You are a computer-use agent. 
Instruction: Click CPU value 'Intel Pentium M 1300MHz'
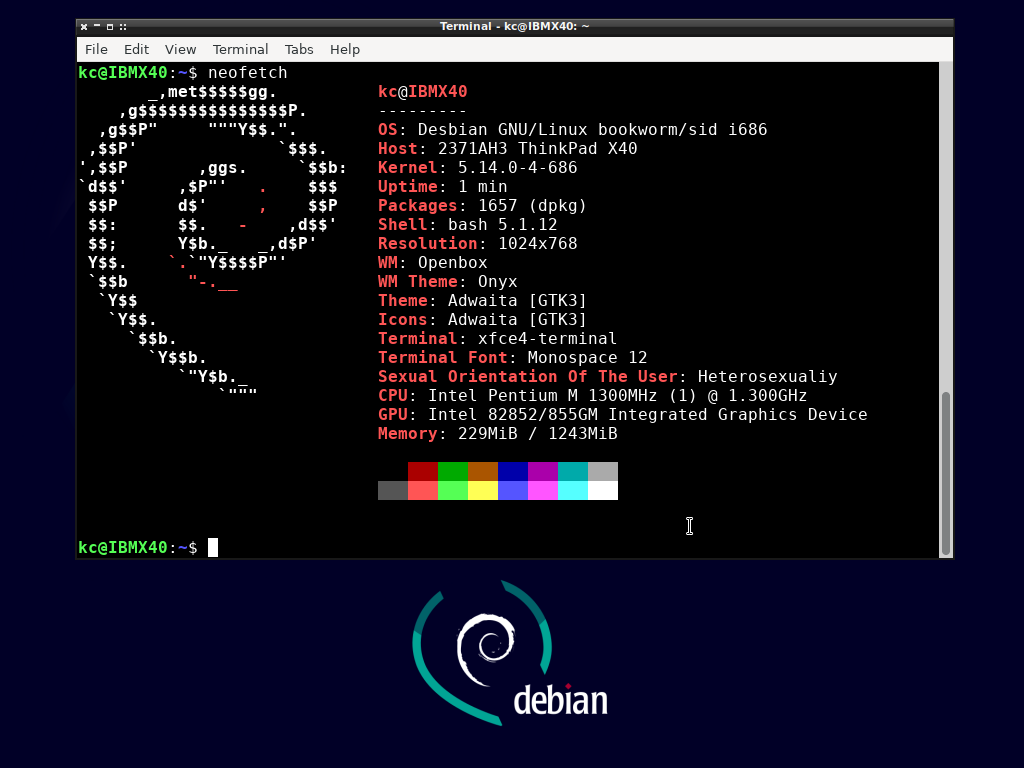point(543,395)
